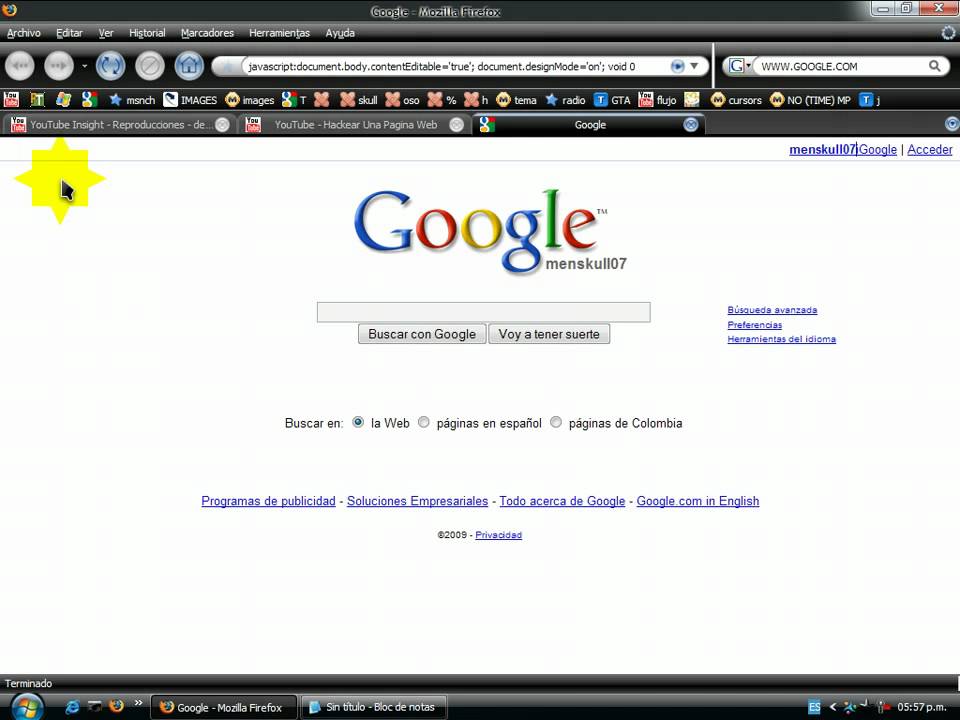Viewport: 960px width, 720px height.
Task: Open 'Todo acerca de Google' link
Action: 562,501
